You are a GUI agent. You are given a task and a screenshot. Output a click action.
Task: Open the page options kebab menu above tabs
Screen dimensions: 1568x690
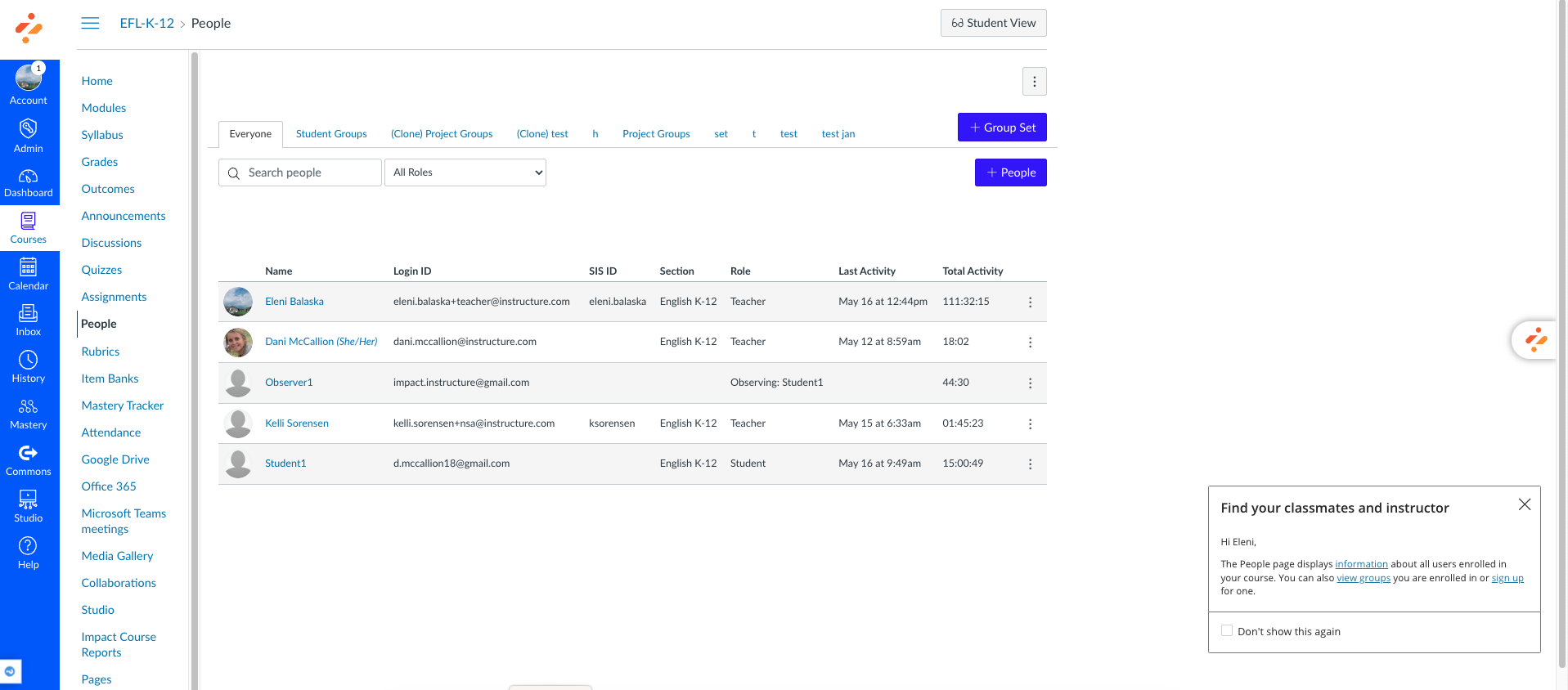pyautogui.click(x=1035, y=82)
